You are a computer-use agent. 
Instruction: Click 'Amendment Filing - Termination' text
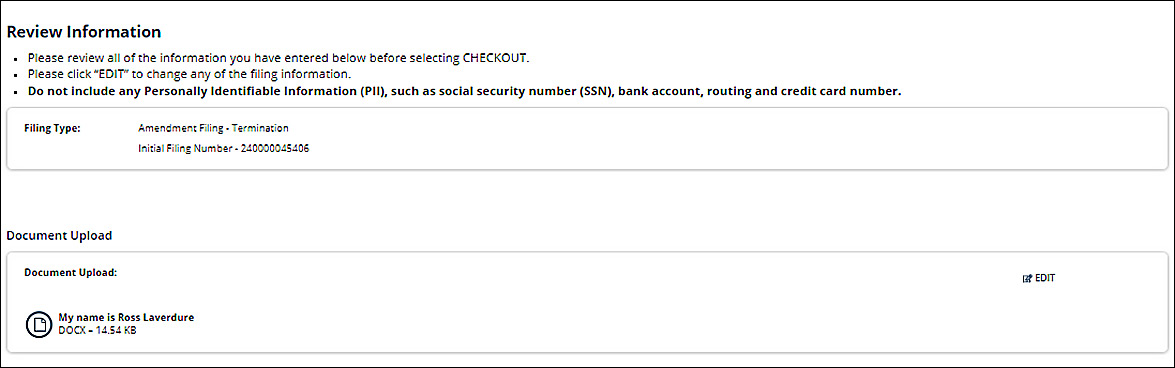click(x=214, y=128)
